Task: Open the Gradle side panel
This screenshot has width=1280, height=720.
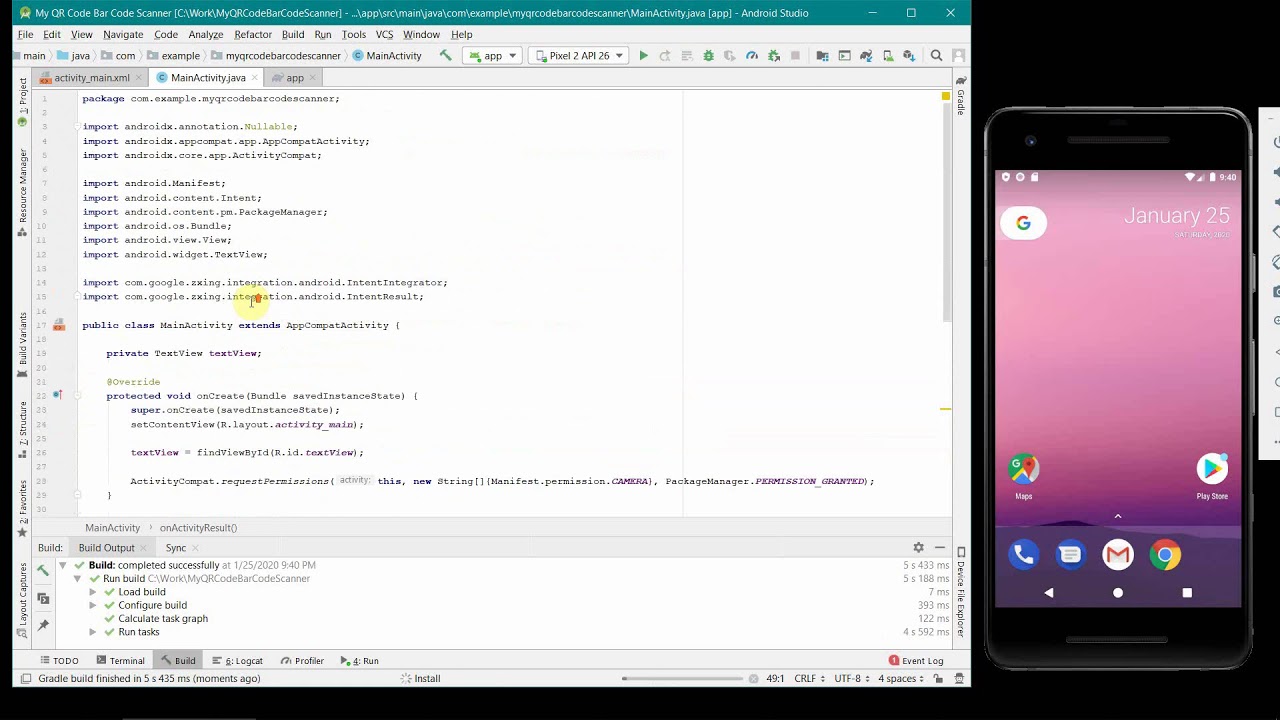Action: tap(961, 97)
